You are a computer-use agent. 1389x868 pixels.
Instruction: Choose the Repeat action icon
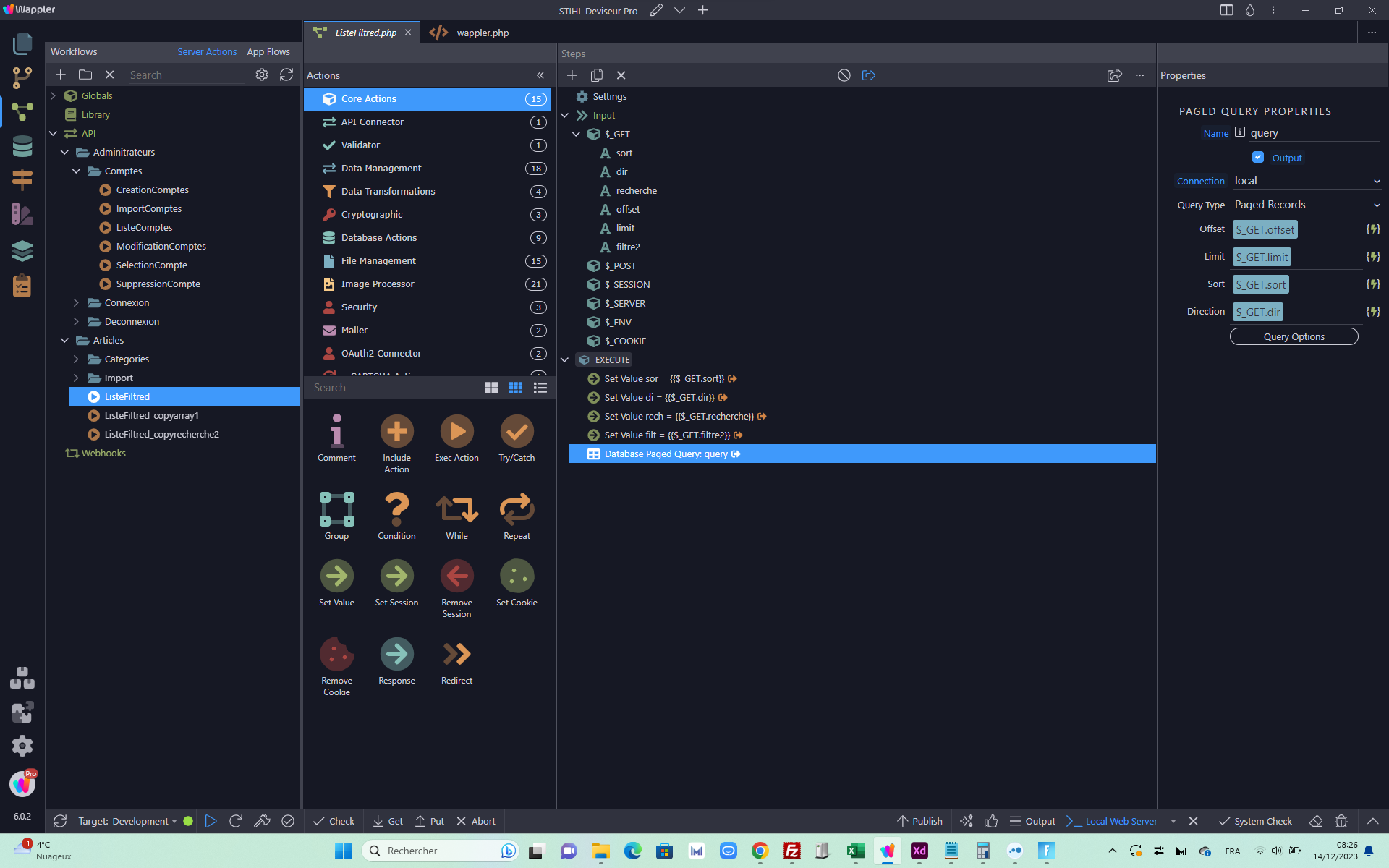pos(517,509)
